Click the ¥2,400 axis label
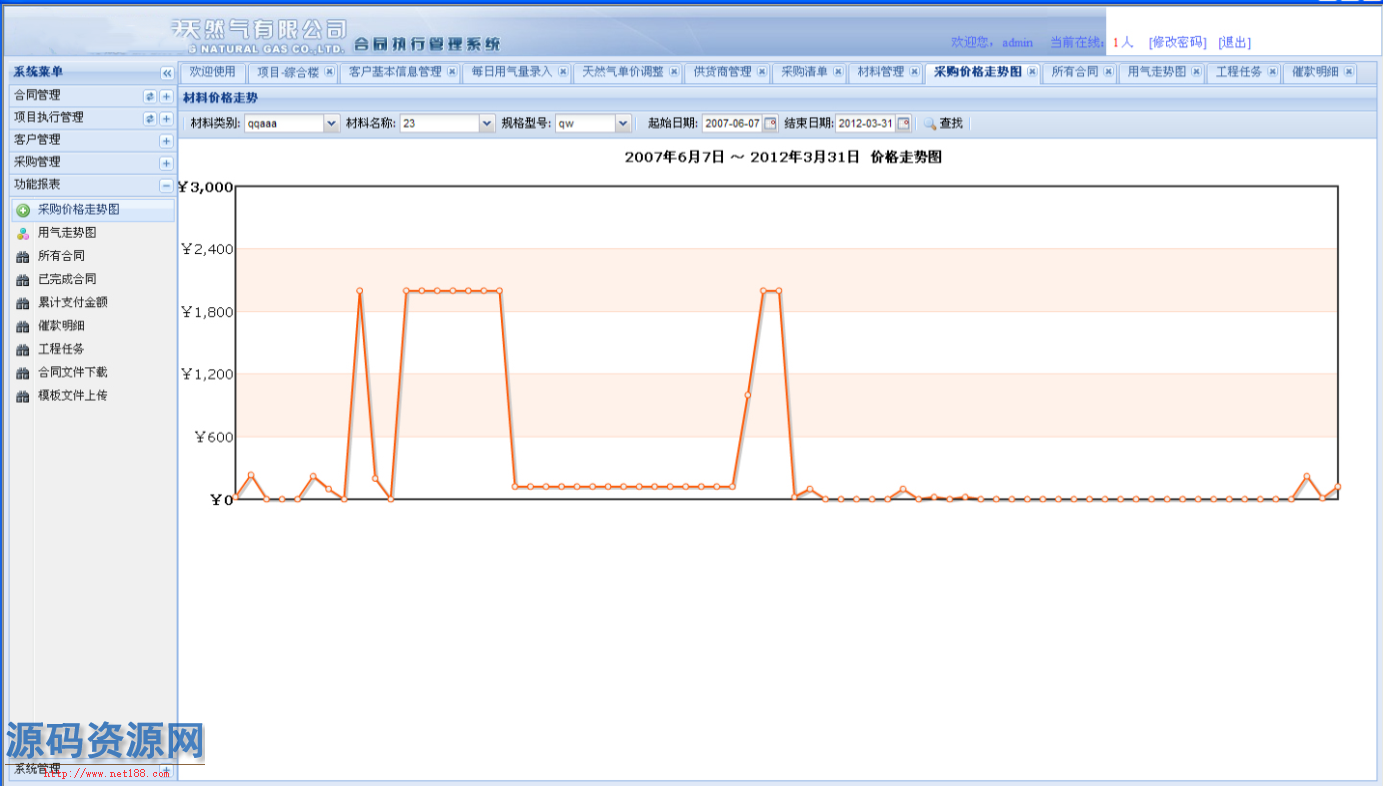The width and height of the screenshot is (1383, 786). point(207,249)
